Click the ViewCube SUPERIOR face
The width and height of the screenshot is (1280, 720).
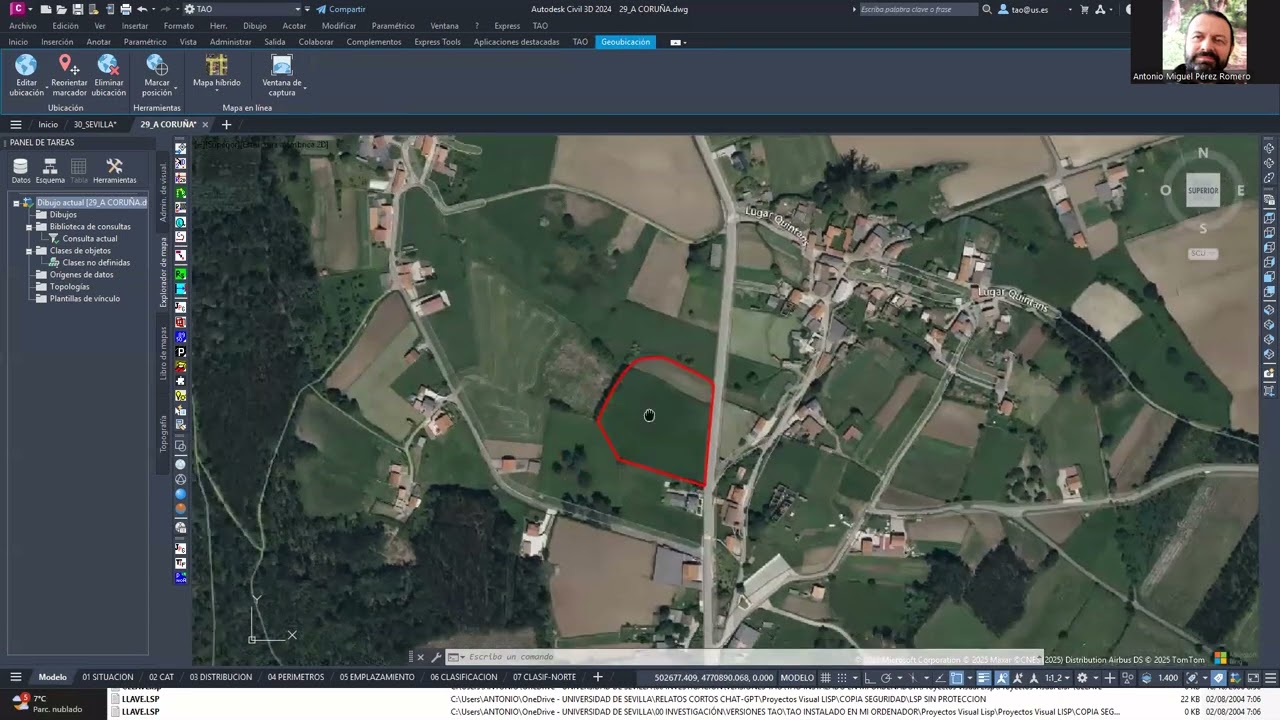tap(1203, 190)
